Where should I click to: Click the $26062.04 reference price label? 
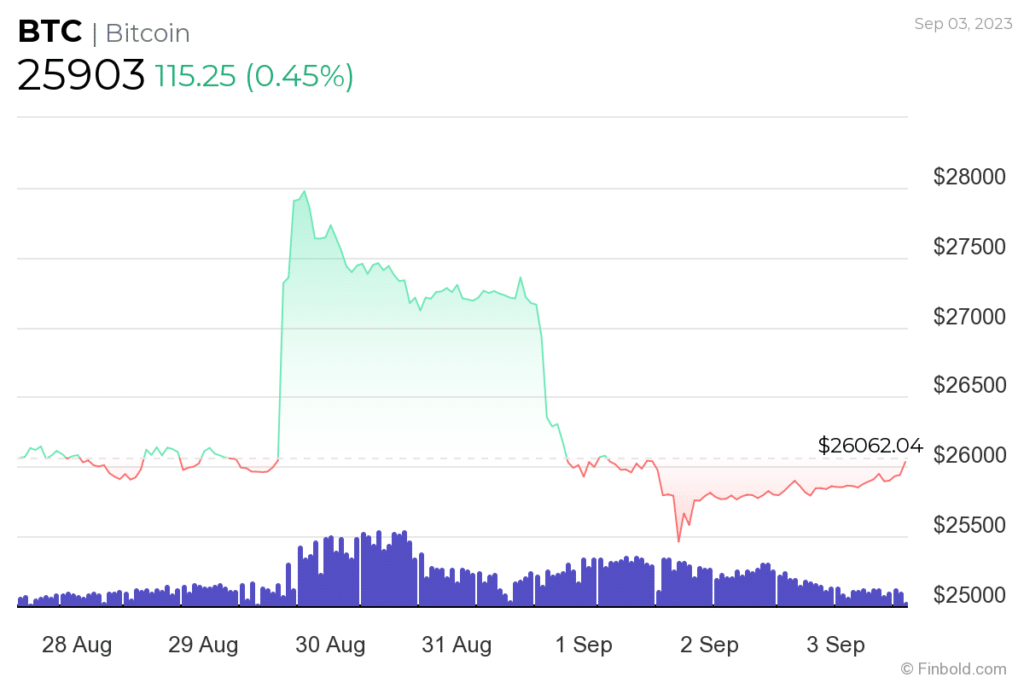[x=870, y=445]
